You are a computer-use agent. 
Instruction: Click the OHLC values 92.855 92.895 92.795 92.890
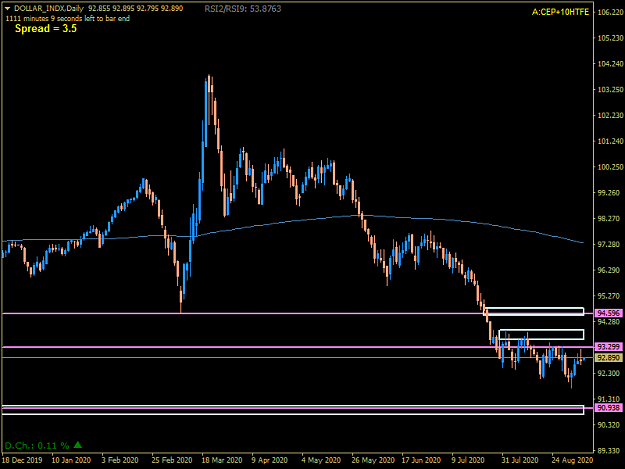click(136, 8)
